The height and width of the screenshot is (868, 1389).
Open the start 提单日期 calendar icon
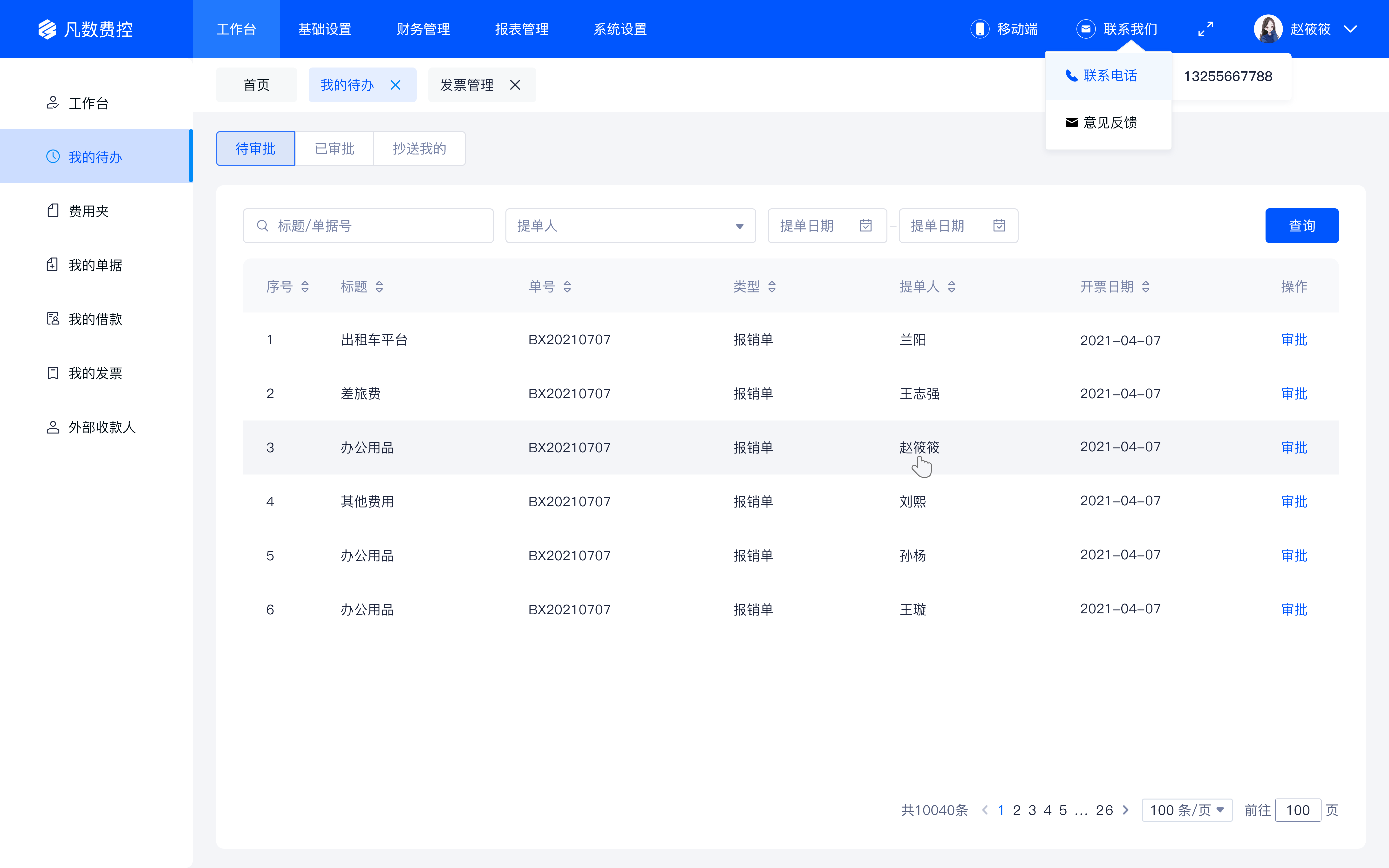click(865, 226)
